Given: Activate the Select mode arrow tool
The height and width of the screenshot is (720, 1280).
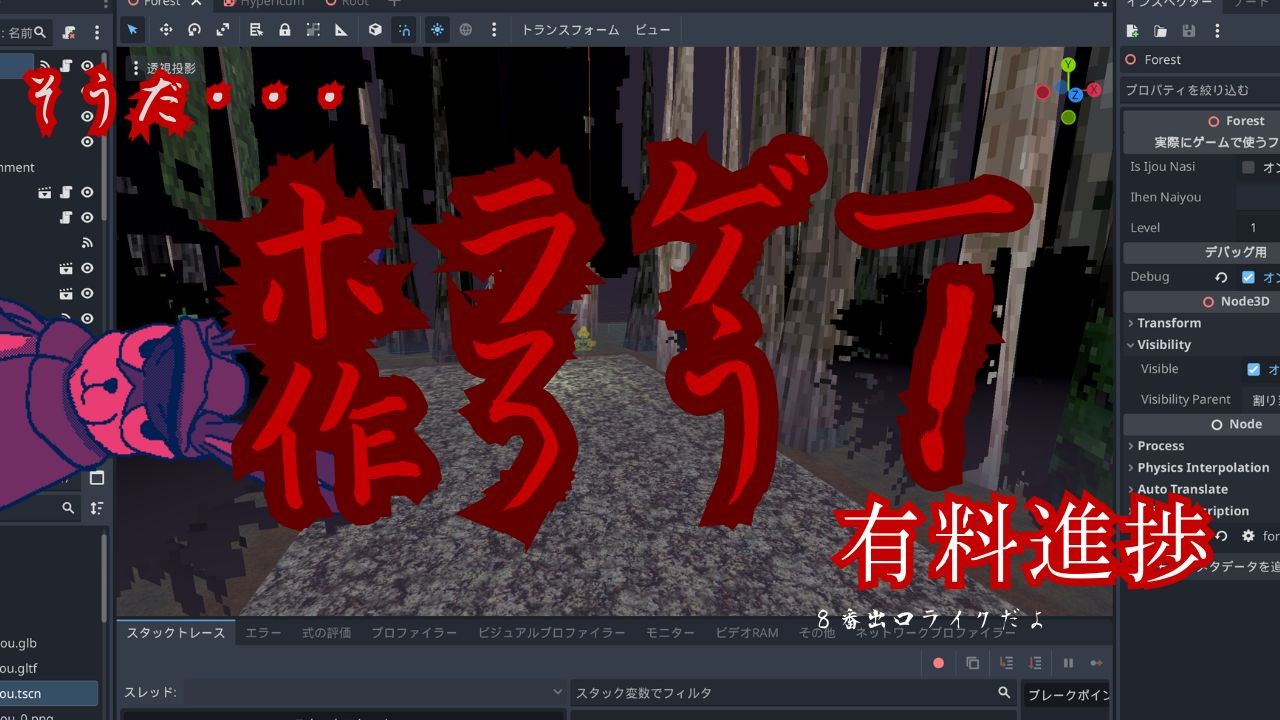Looking at the screenshot, I should coord(133,29).
